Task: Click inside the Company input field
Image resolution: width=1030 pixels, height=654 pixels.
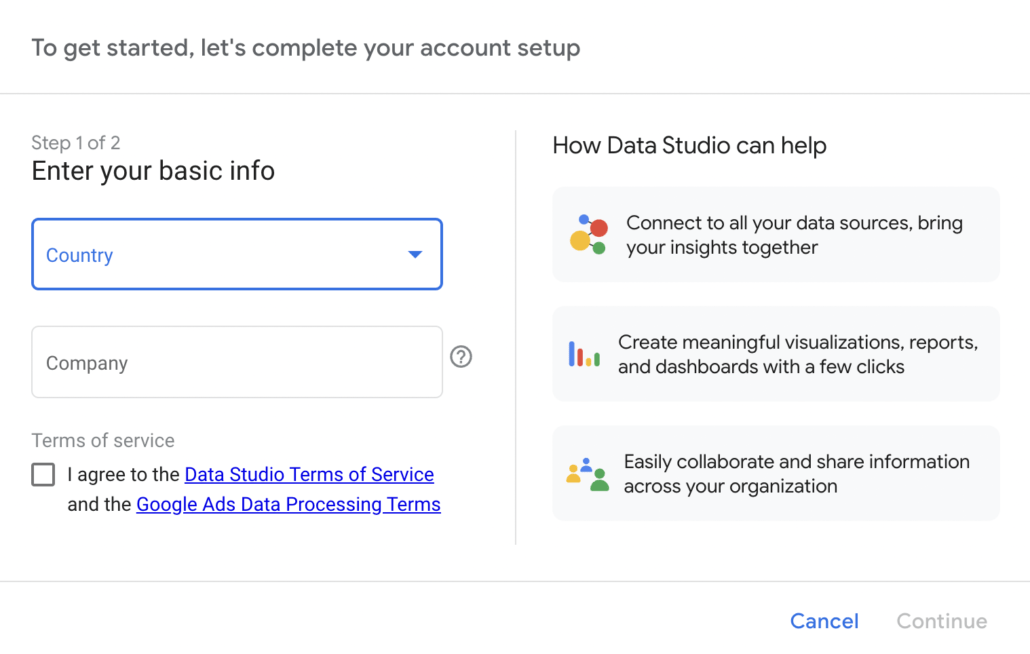Action: (237, 362)
